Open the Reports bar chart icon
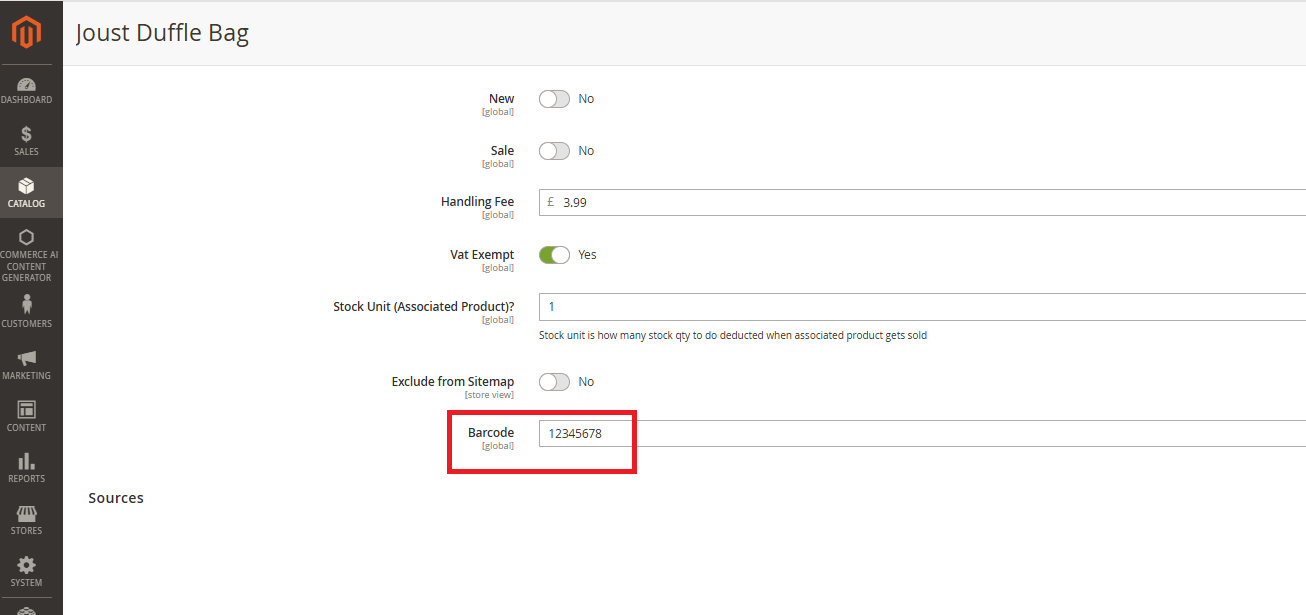 [26, 461]
